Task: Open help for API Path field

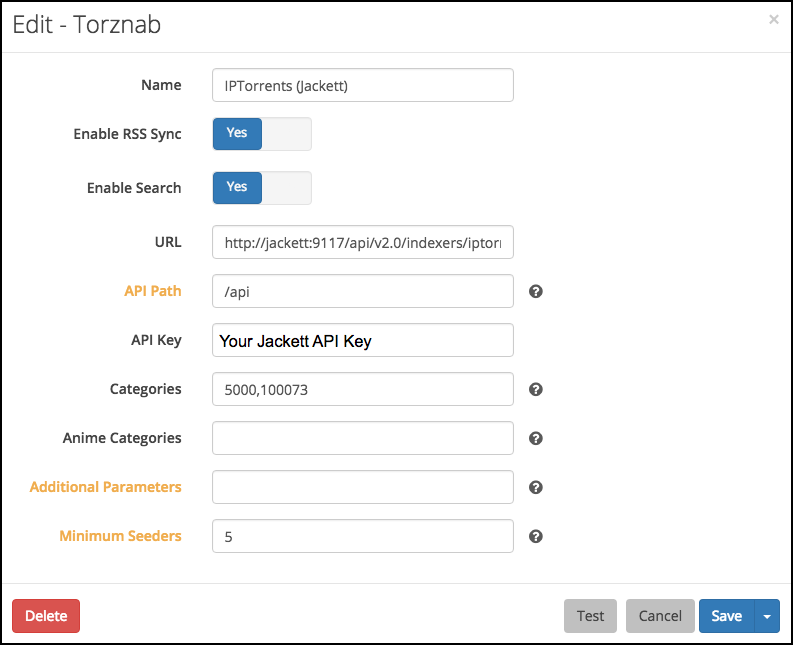Action: pyautogui.click(x=536, y=291)
